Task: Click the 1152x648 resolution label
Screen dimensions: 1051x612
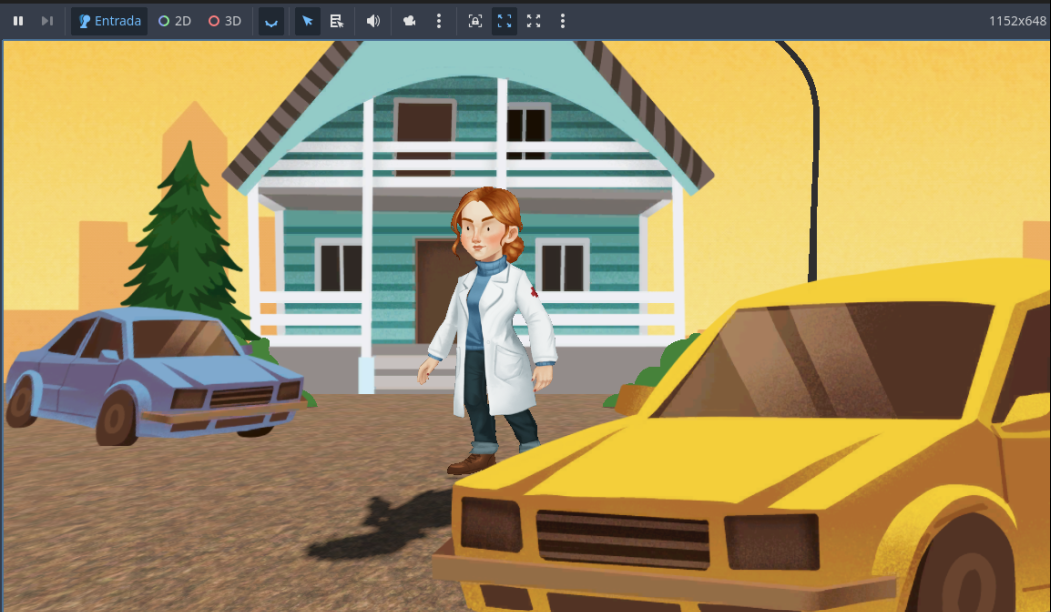Action: 1017,21
